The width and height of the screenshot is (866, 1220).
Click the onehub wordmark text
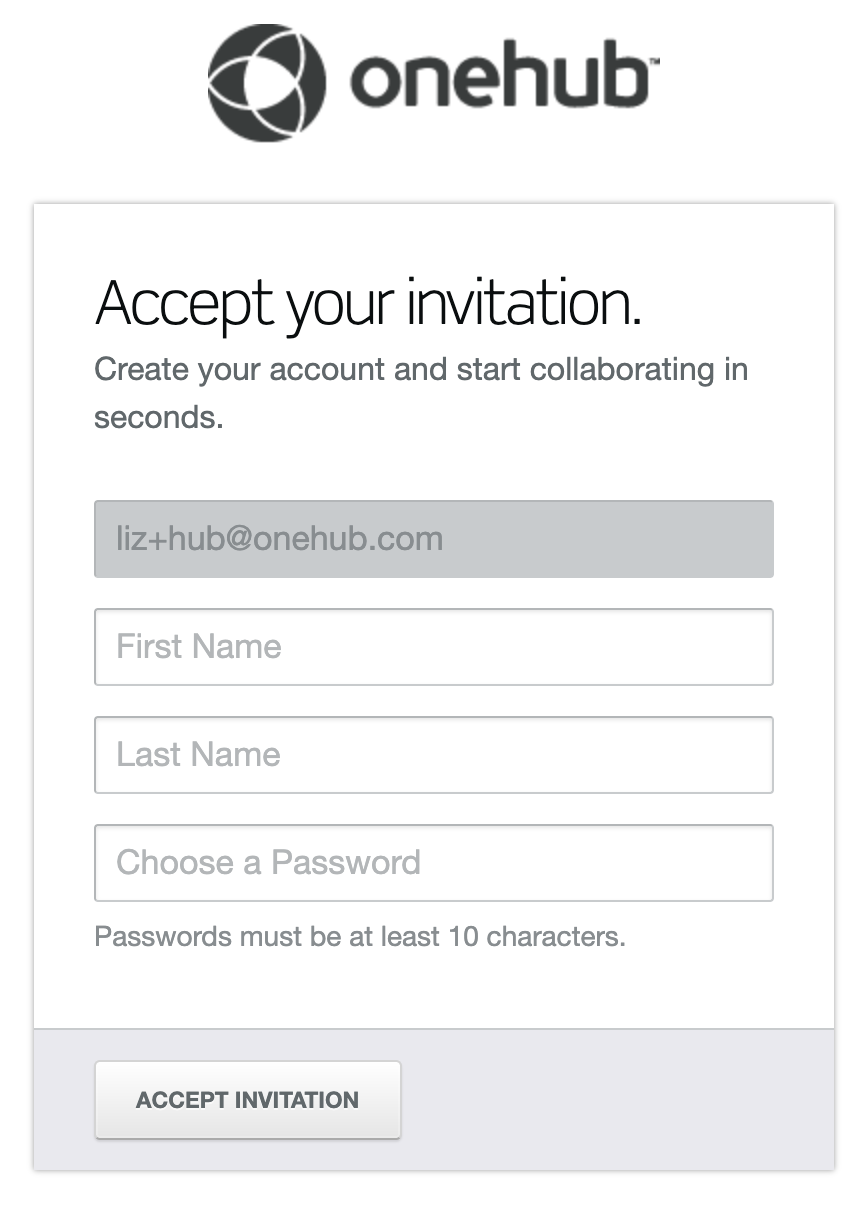[498, 81]
